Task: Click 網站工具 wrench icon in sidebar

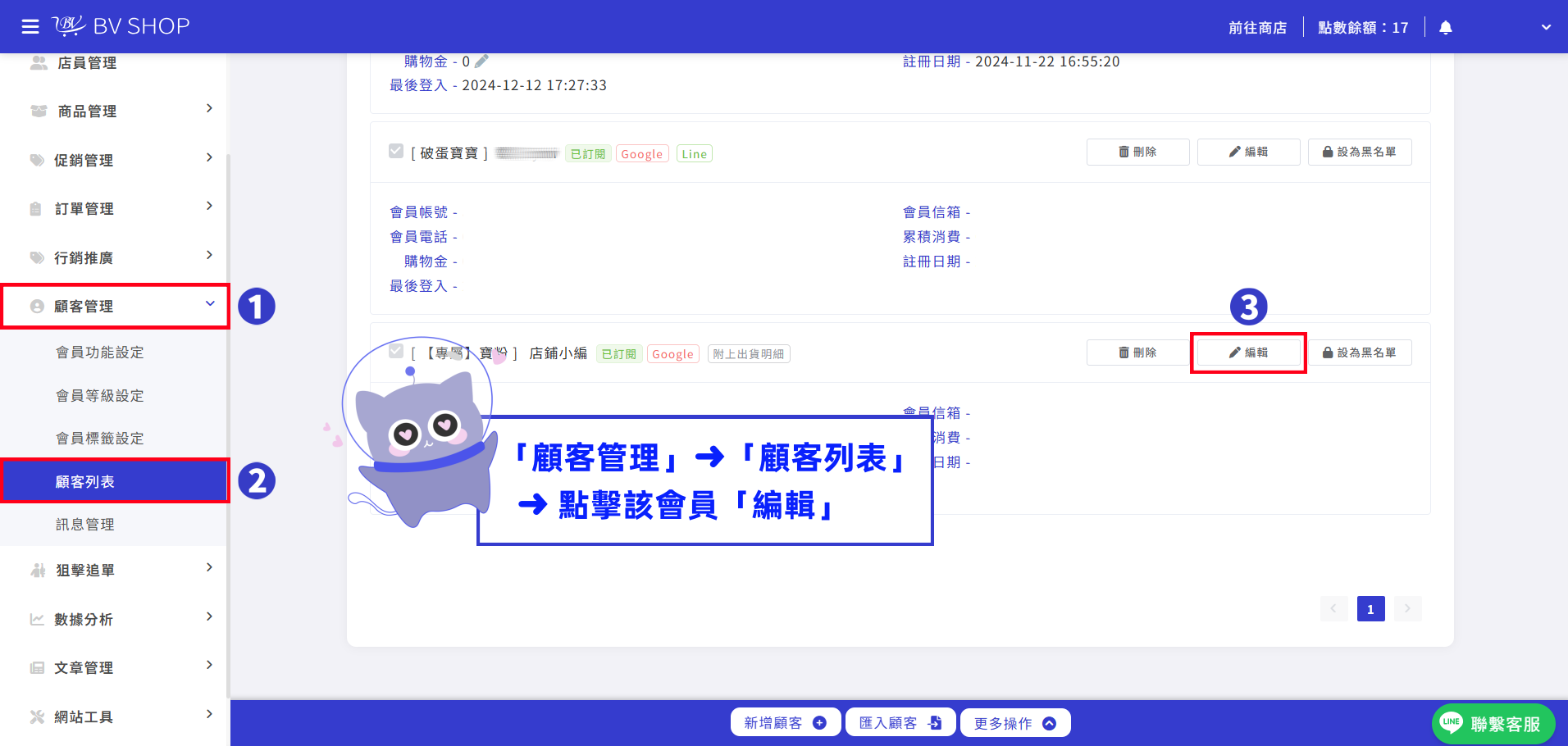Action: pos(37,717)
